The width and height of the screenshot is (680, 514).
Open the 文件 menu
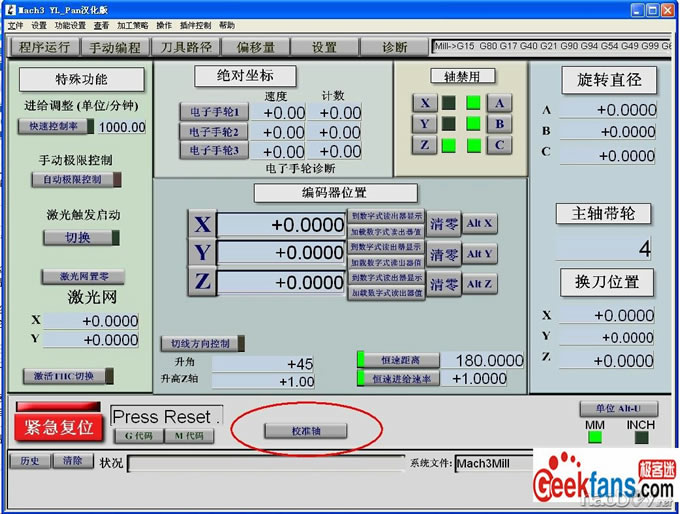click(15, 25)
